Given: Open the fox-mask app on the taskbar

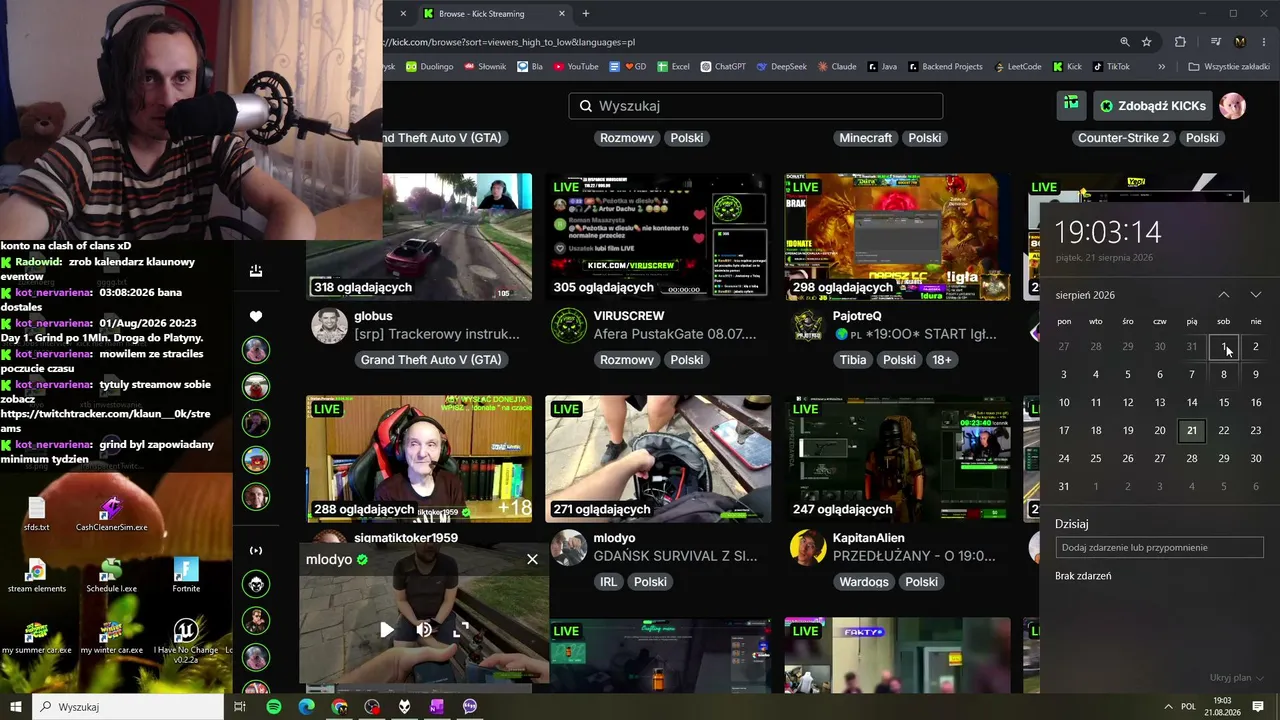Looking at the screenshot, I should coord(405,707).
